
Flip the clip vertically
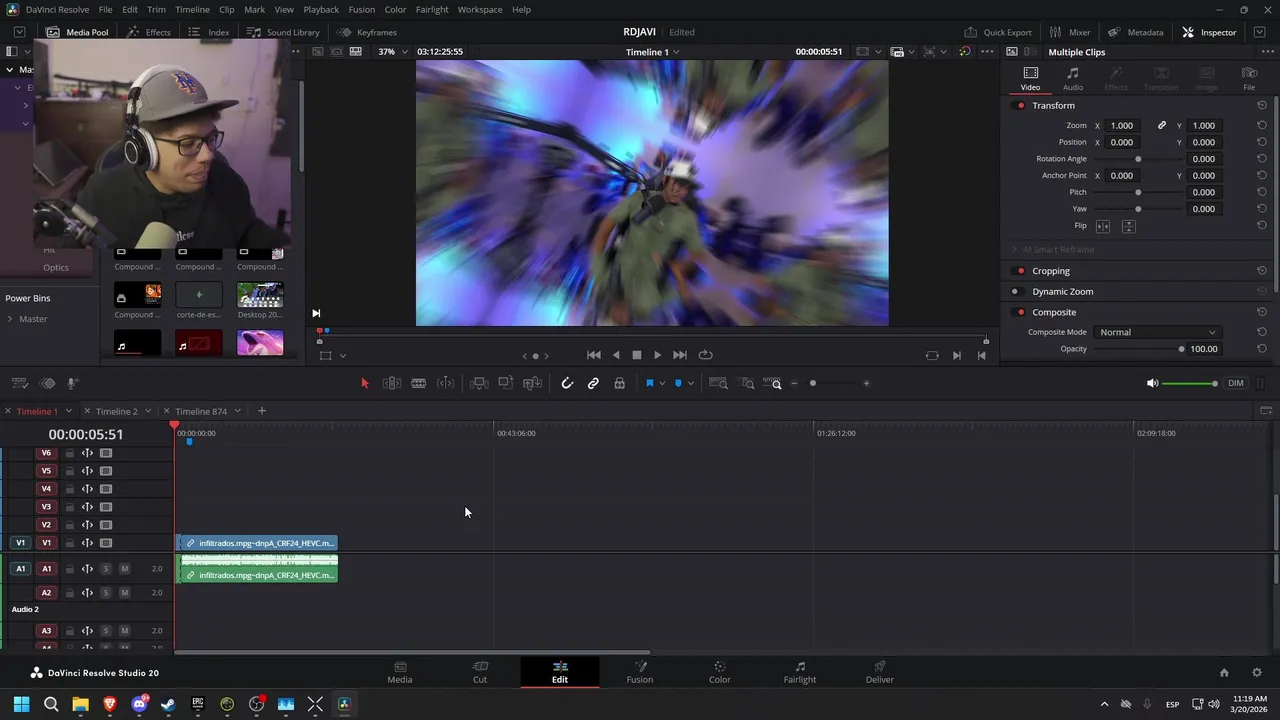1128,226
